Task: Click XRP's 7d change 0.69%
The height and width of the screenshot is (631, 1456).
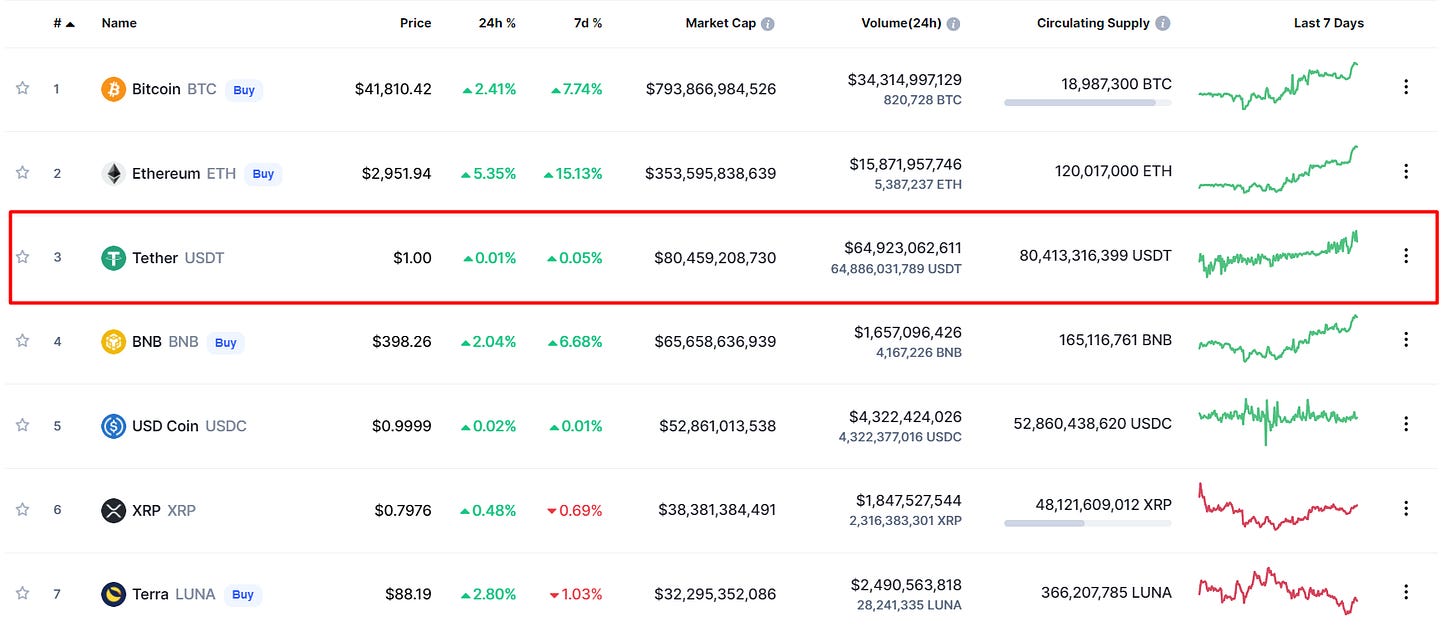Action: (575, 510)
